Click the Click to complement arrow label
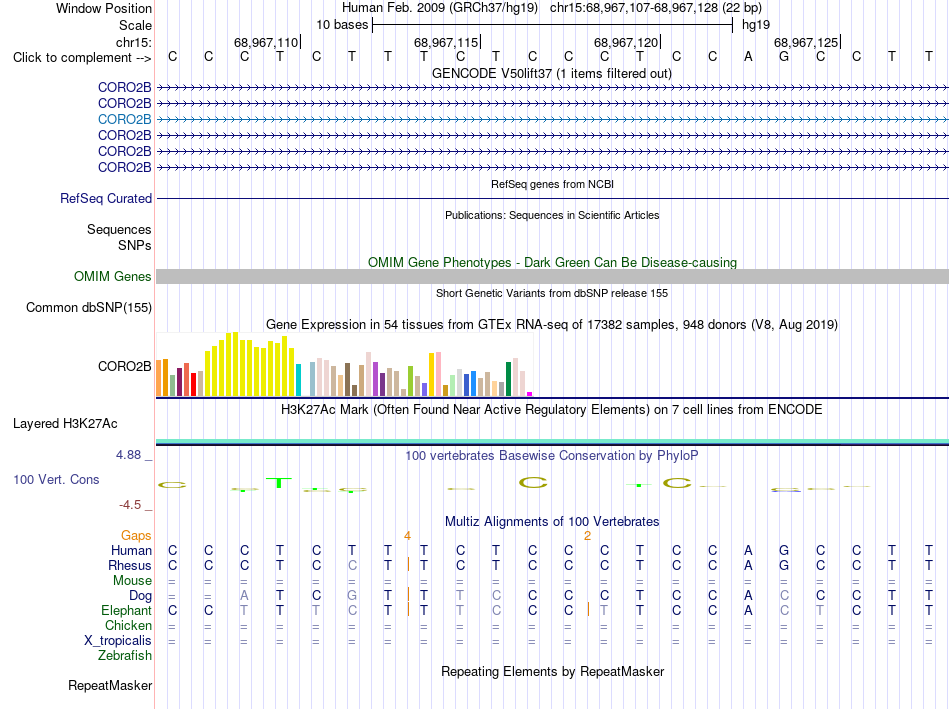This screenshot has width=950, height=709. click(x=82, y=58)
